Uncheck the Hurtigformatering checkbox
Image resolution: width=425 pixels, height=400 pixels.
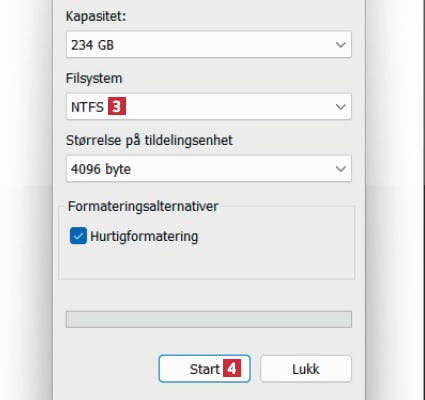tap(78, 236)
